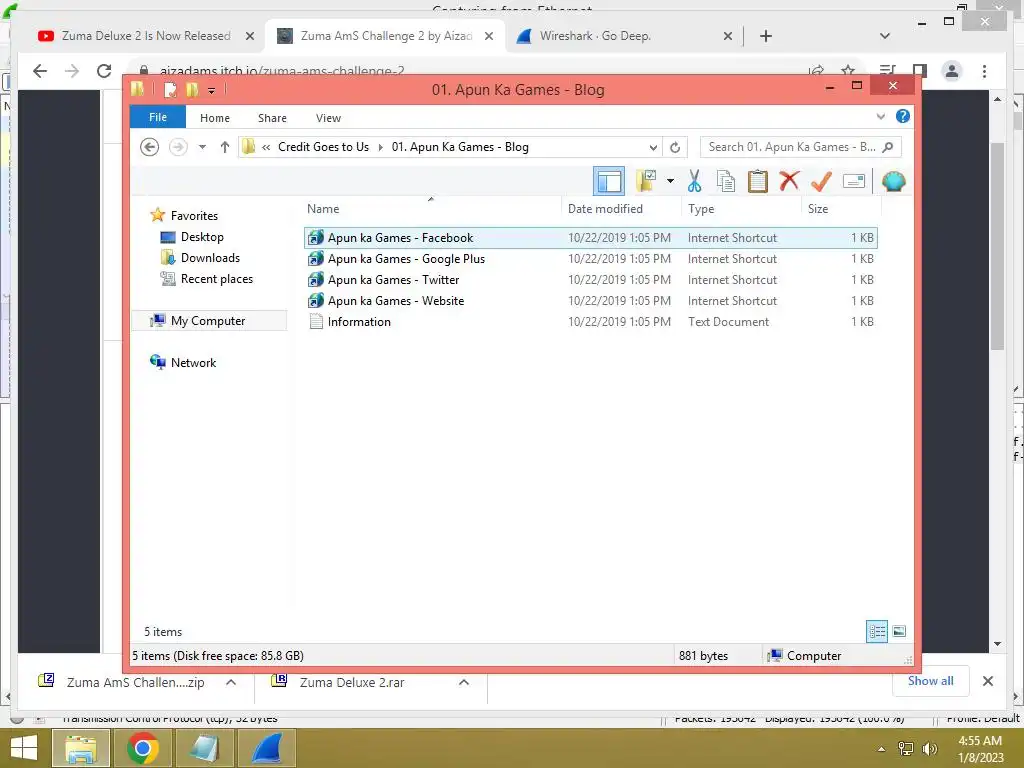Open the View ribbon tab

pos(328,118)
